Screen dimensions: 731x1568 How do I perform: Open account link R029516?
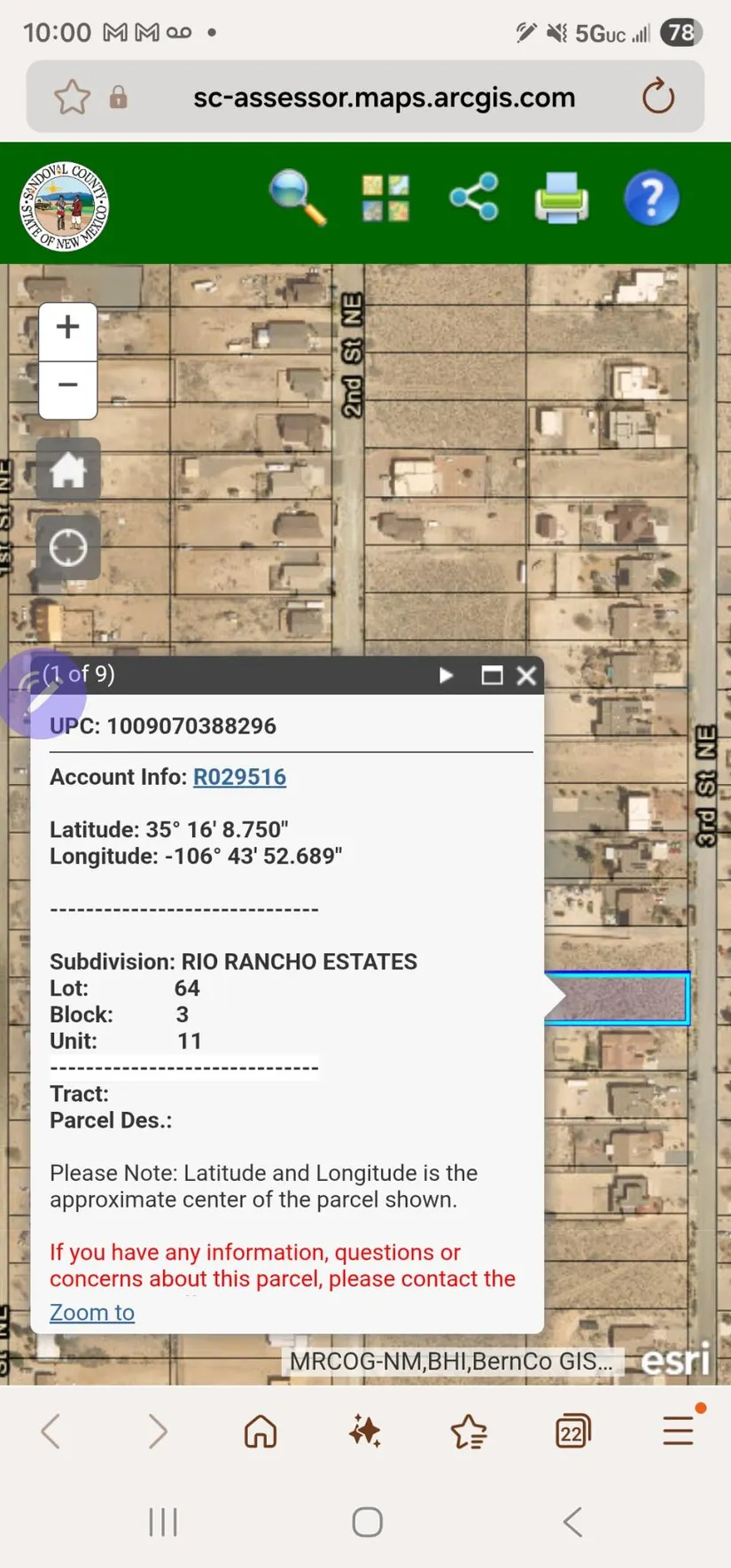click(239, 777)
